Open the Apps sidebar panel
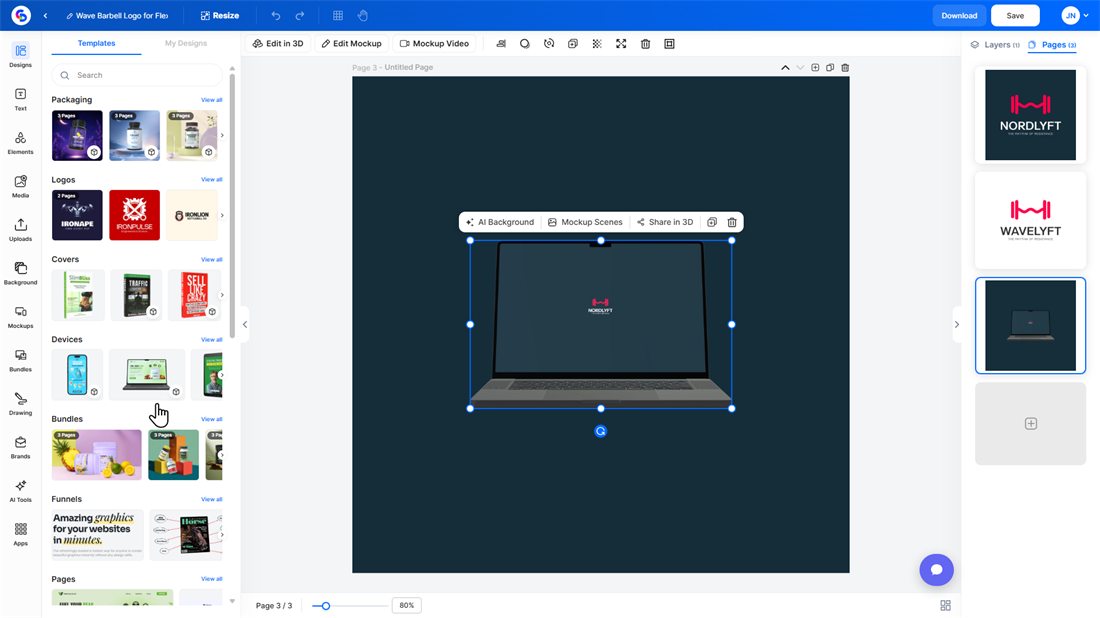 coord(20,534)
